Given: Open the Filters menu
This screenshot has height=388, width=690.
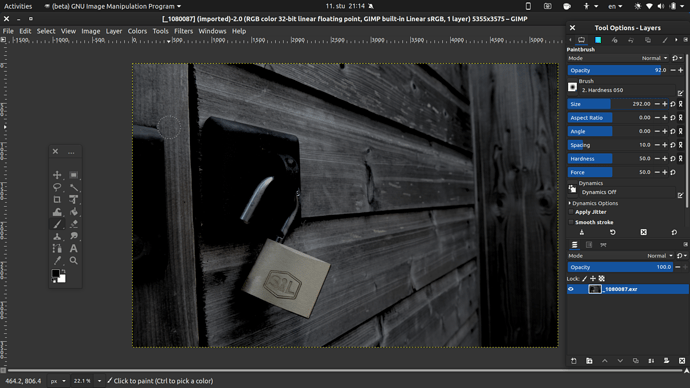Looking at the screenshot, I should tap(183, 31).
